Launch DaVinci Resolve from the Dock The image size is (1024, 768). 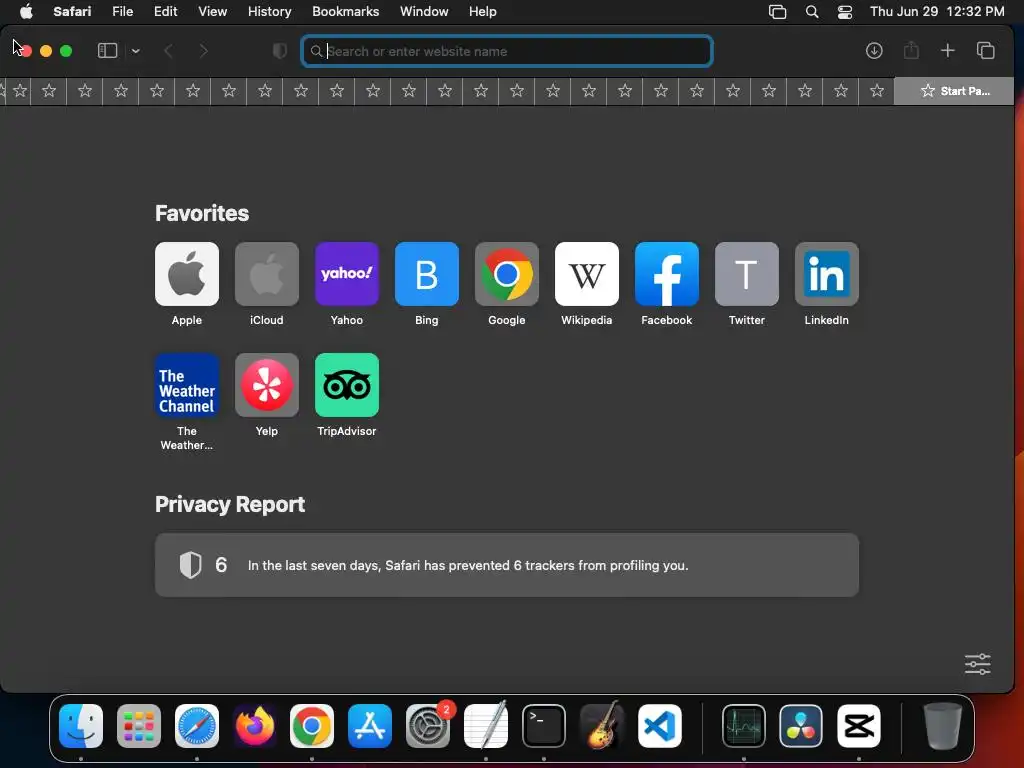pyautogui.click(x=801, y=726)
